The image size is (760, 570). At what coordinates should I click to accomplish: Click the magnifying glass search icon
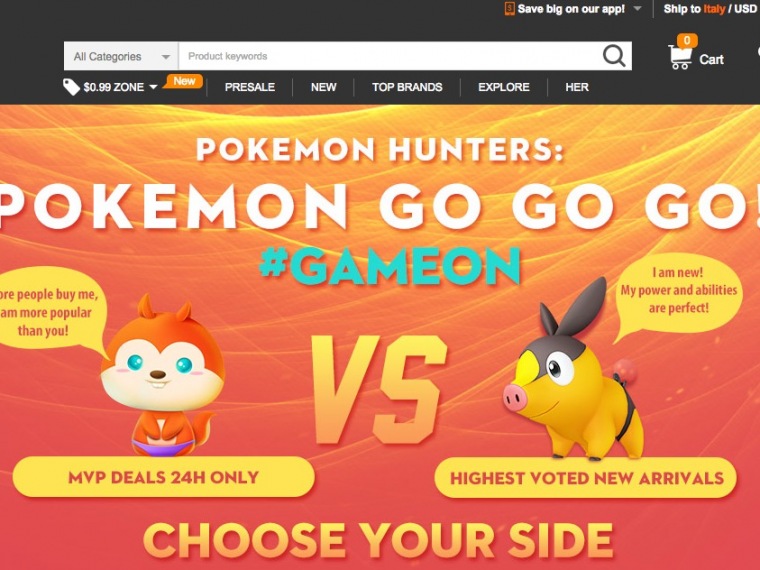[614, 56]
